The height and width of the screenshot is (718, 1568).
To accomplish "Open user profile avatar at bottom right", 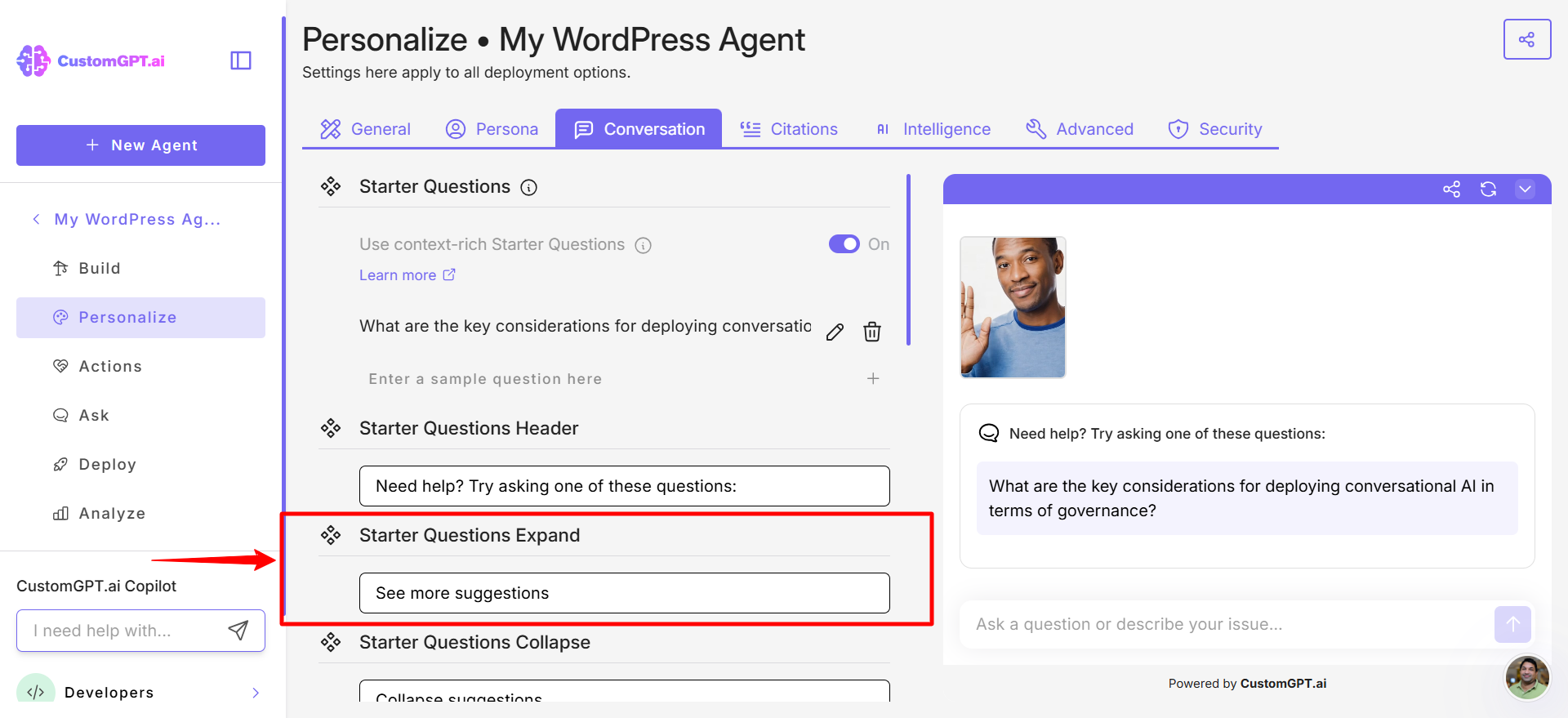I will [1527, 677].
